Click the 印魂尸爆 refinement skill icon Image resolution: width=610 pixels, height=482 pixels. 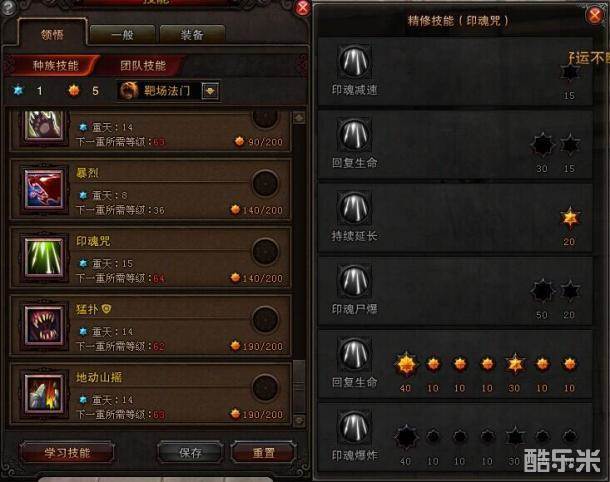(x=354, y=280)
